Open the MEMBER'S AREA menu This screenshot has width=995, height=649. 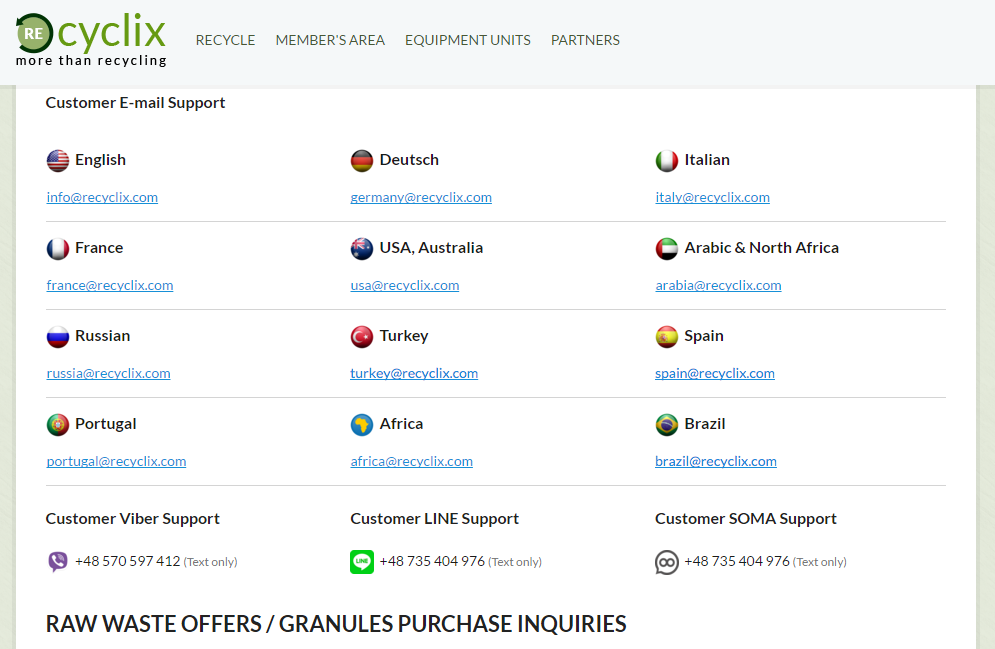point(330,40)
